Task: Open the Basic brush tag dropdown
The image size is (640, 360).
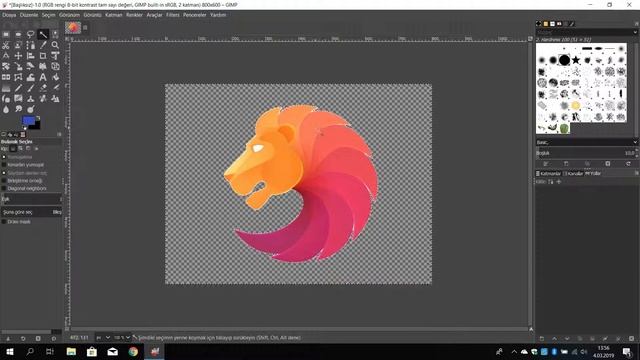Action: click(587, 142)
